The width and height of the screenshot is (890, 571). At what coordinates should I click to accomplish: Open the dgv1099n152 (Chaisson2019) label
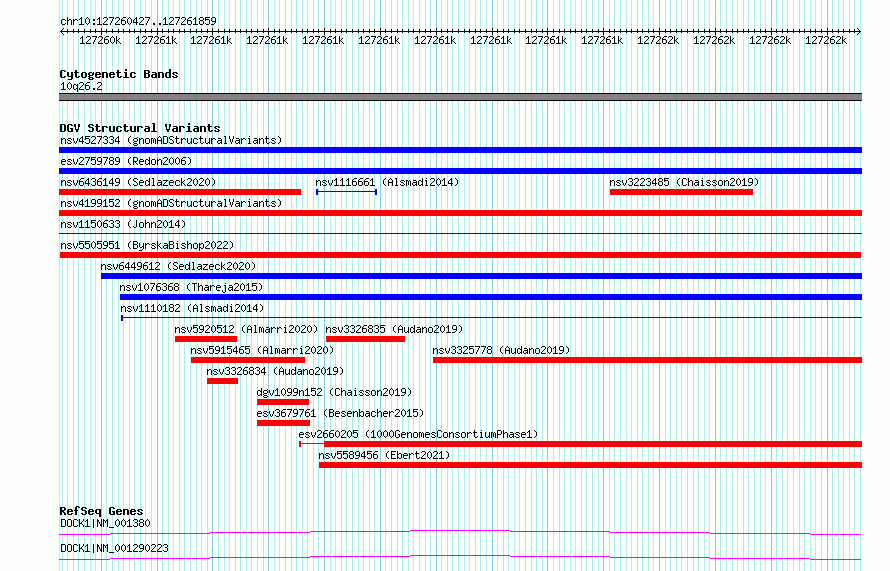click(x=334, y=392)
